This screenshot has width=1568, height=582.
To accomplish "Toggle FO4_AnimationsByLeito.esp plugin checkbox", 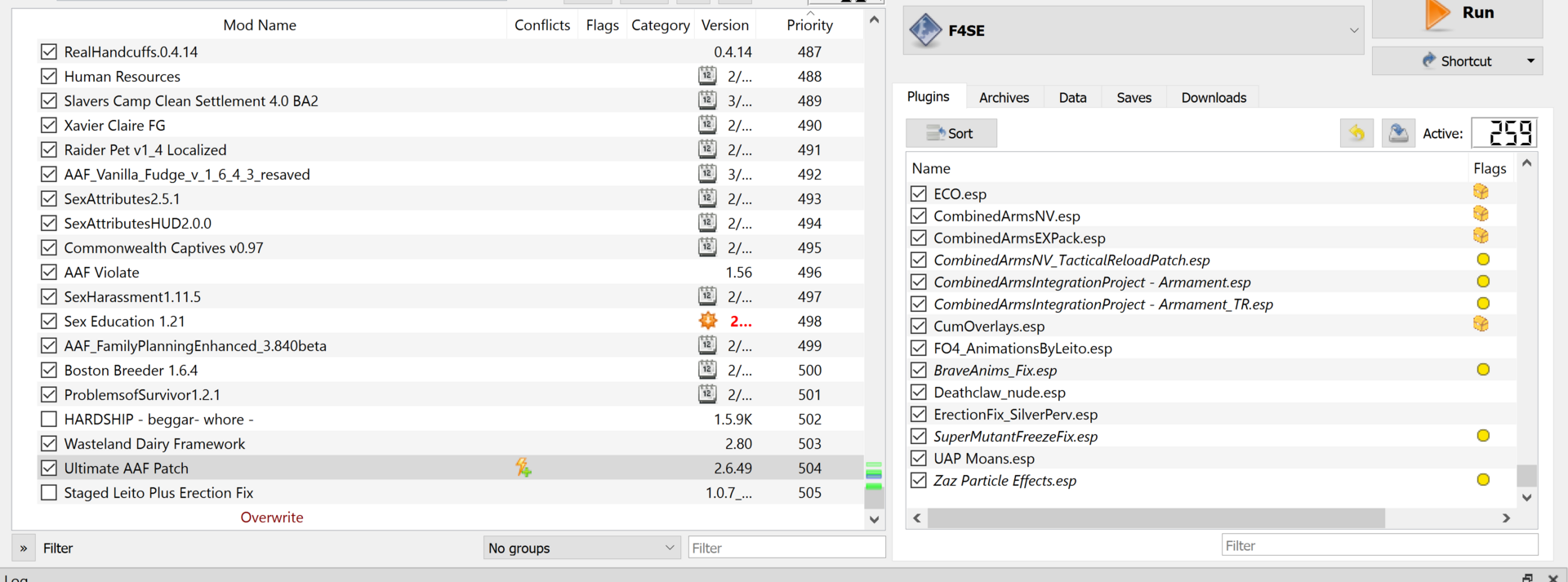I will (919, 348).
